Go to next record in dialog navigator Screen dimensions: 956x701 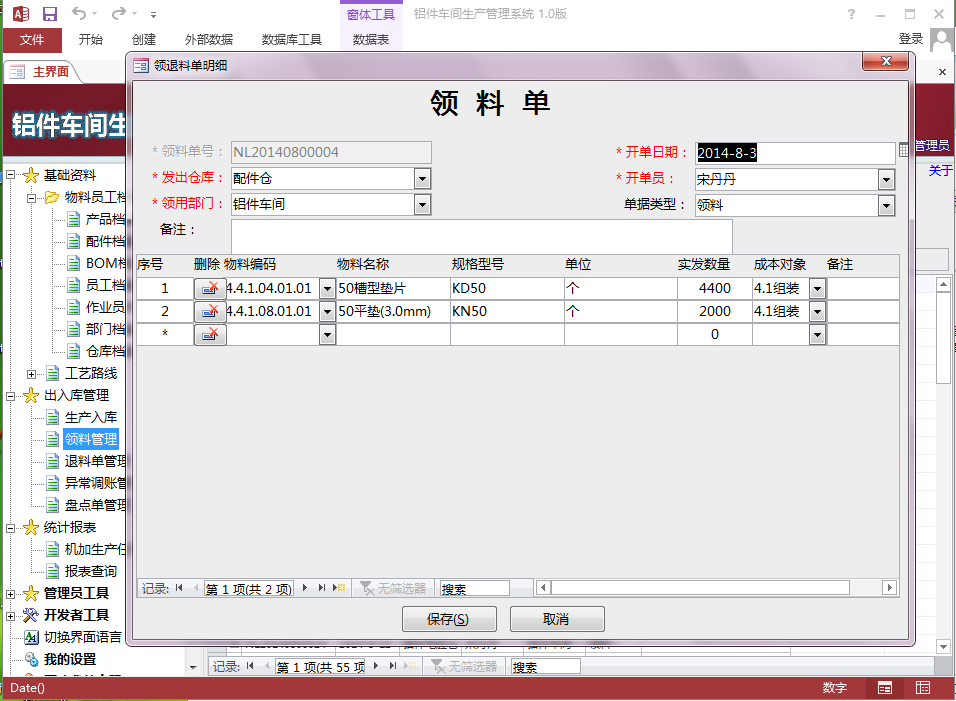pyautogui.click(x=305, y=588)
